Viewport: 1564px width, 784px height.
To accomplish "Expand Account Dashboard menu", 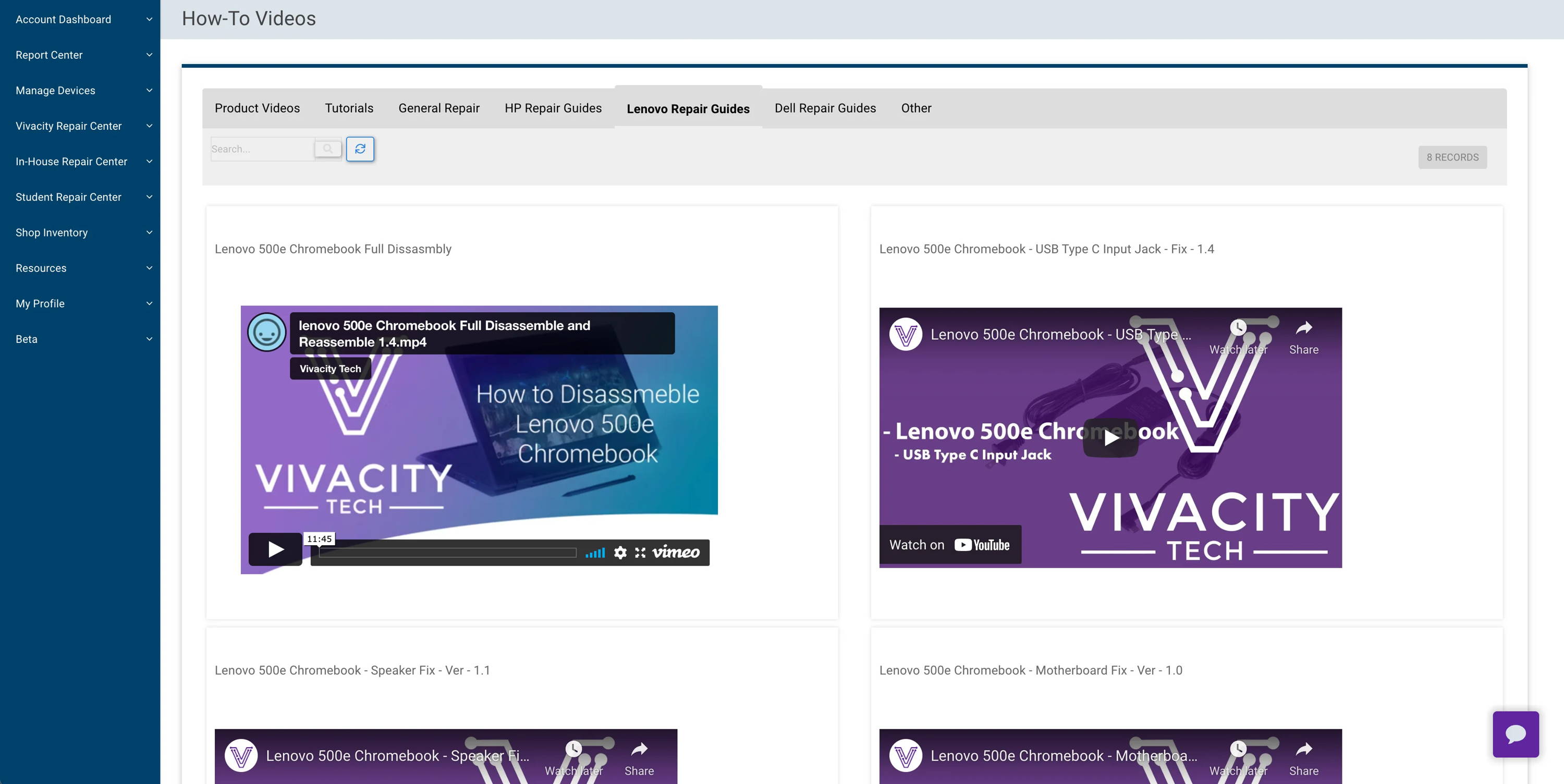I will point(80,19).
